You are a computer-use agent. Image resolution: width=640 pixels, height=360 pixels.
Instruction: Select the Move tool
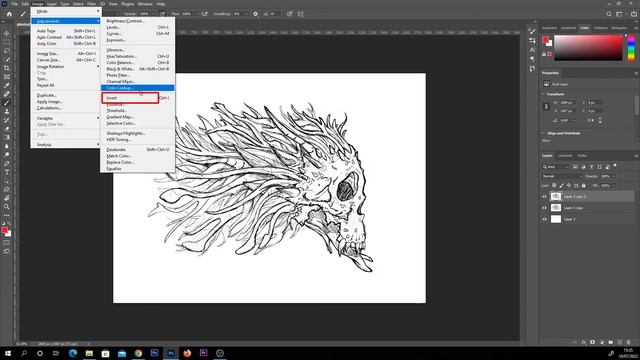pyautogui.click(x=7, y=33)
